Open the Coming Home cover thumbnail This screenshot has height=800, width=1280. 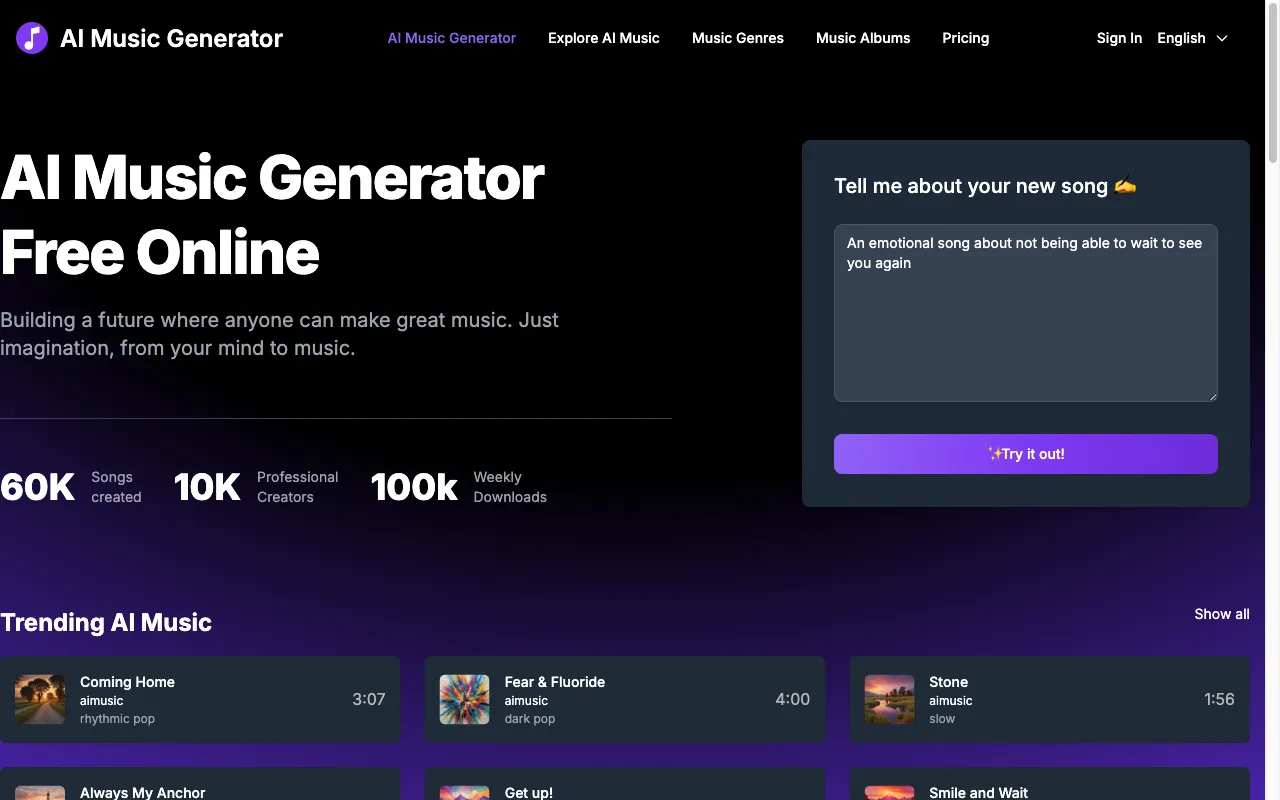[x=40, y=699]
